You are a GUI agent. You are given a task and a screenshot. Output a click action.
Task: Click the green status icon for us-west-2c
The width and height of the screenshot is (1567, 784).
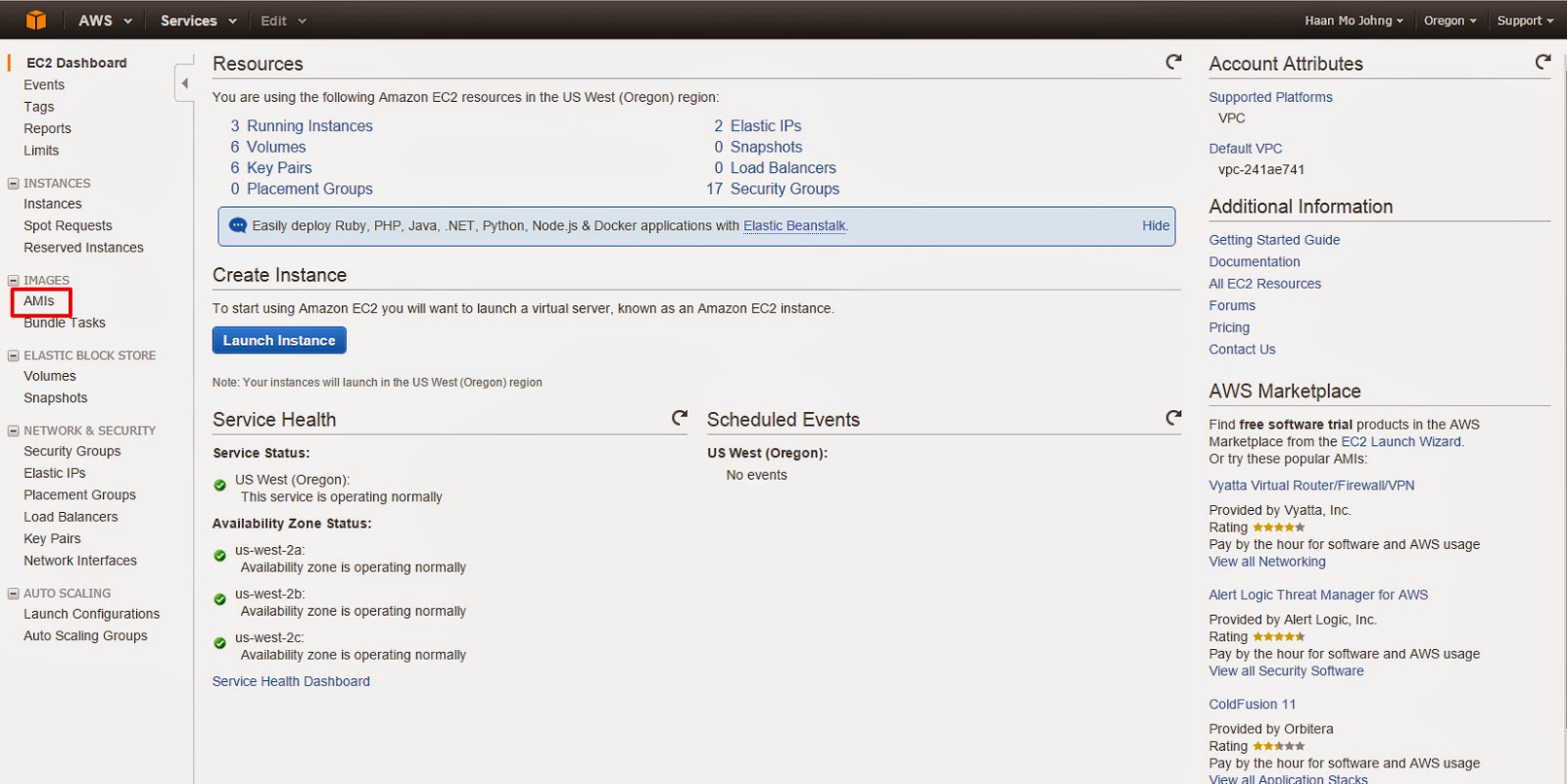(220, 643)
